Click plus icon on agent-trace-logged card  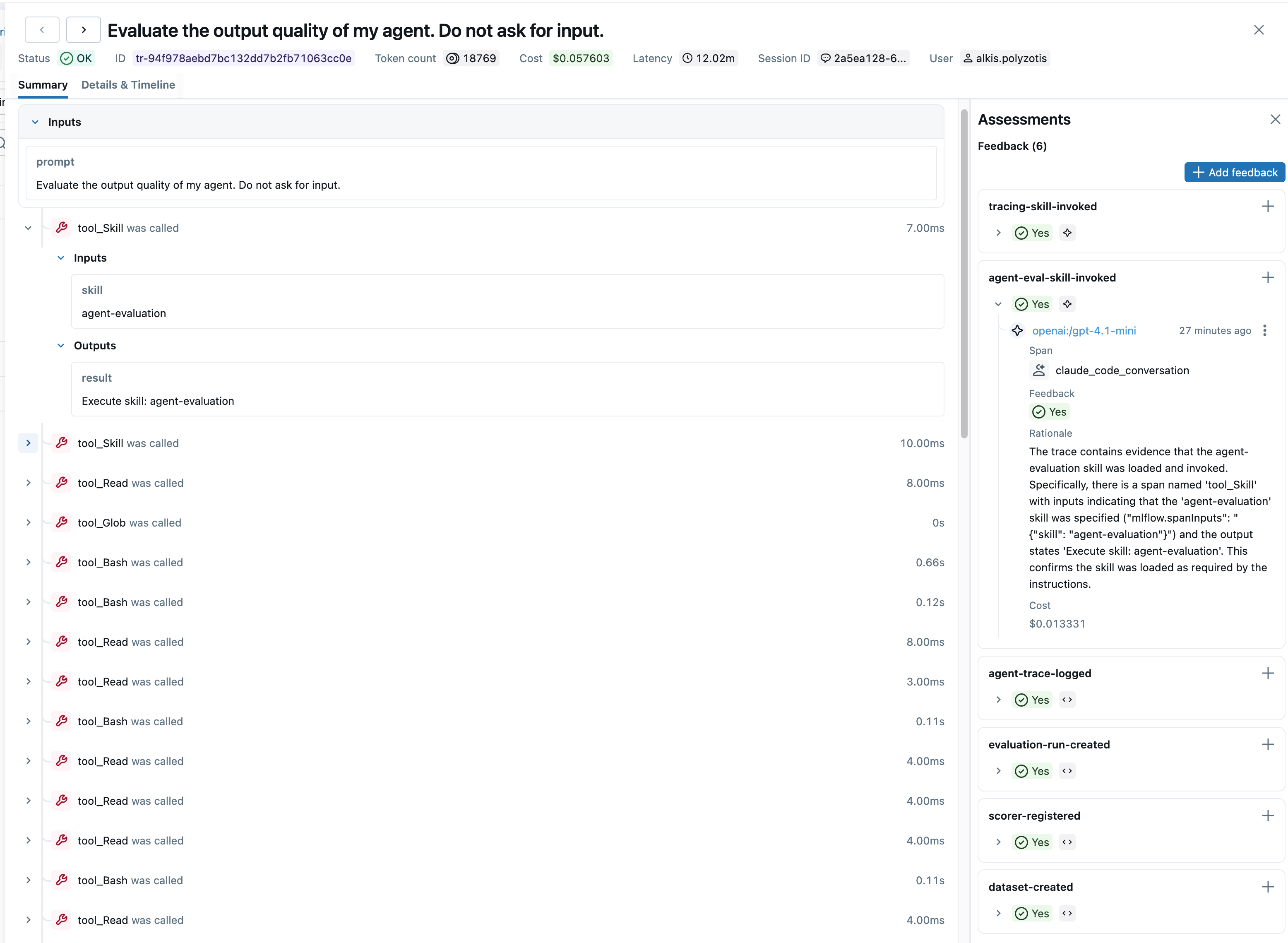pyautogui.click(x=1267, y=673)
